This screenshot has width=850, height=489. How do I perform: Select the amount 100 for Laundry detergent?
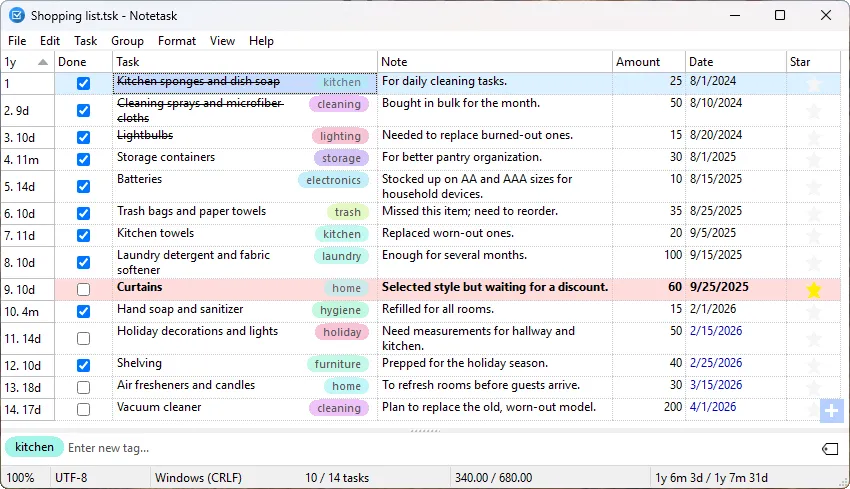[x=673, y=255]
